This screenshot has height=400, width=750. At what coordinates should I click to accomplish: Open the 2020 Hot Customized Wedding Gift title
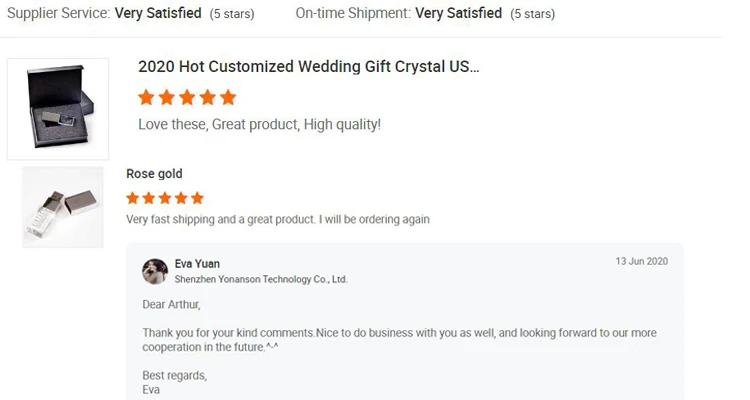tap(308, 67)
